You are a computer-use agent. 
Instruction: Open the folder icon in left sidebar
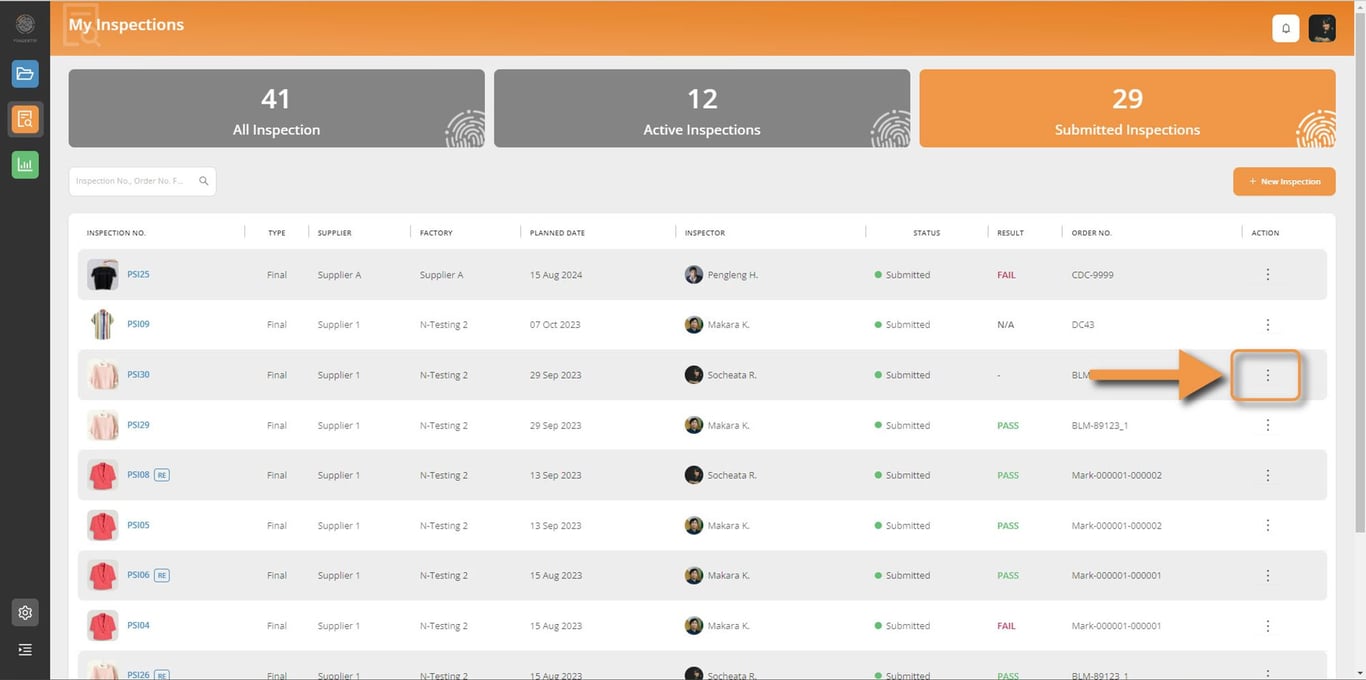tap(25, 74)
